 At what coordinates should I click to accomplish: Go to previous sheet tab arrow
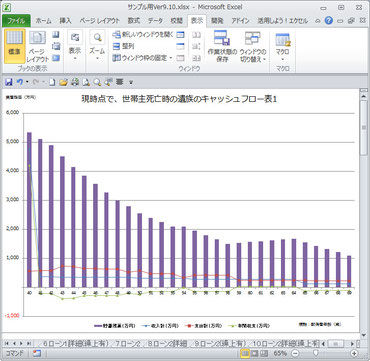pyautogui.click(x=14, y=343)
